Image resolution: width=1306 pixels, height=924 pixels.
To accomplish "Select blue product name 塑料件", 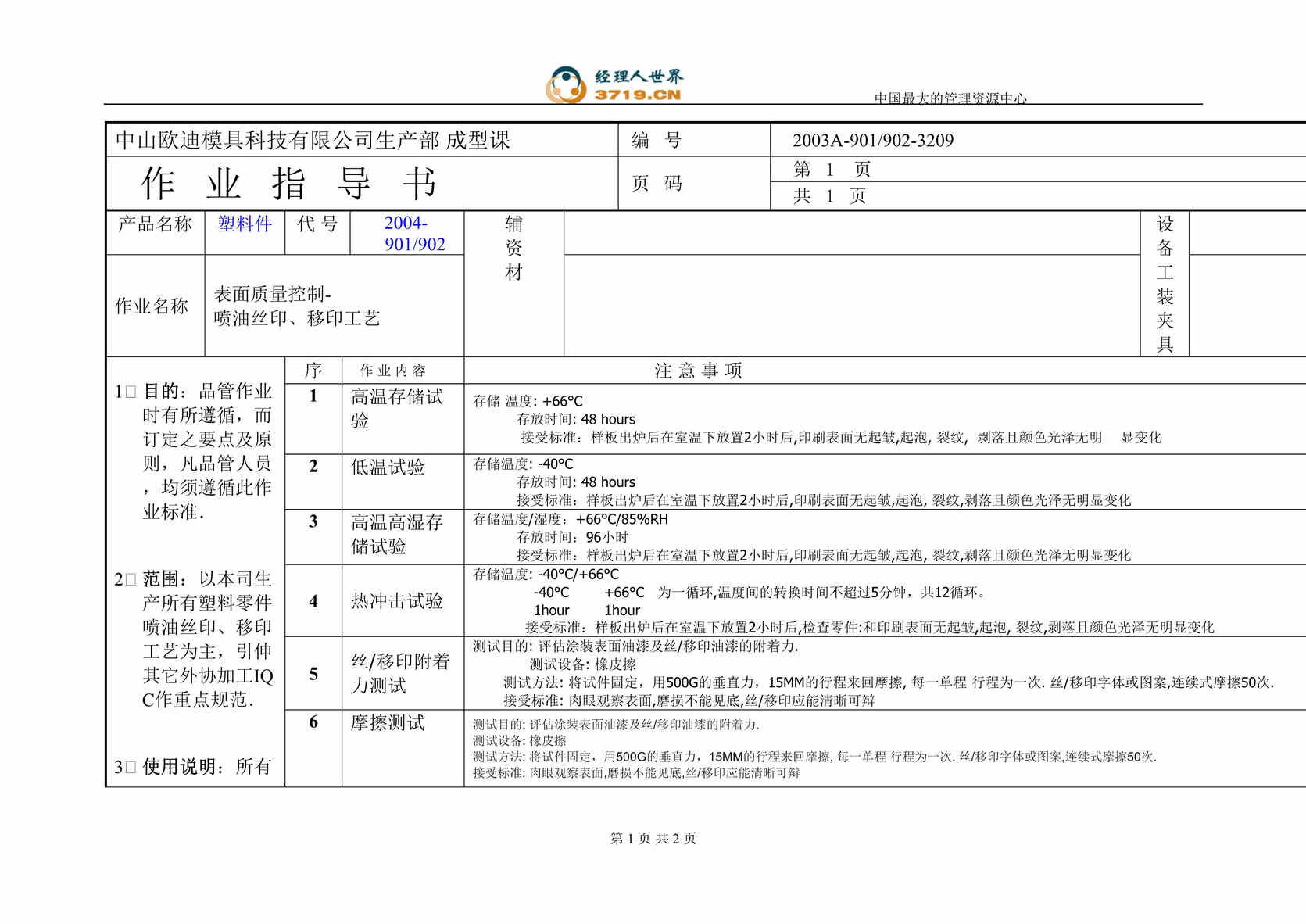I will (245, 224).
